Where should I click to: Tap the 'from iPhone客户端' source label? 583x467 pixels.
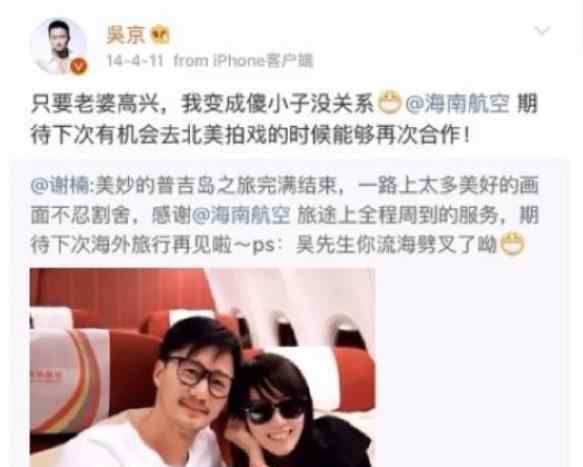244,60
